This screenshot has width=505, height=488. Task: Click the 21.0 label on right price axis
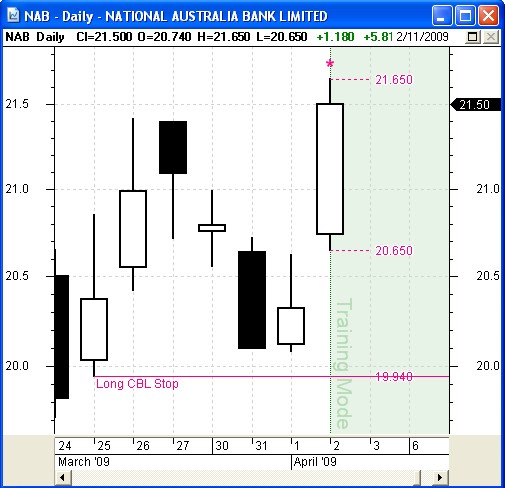488,189
